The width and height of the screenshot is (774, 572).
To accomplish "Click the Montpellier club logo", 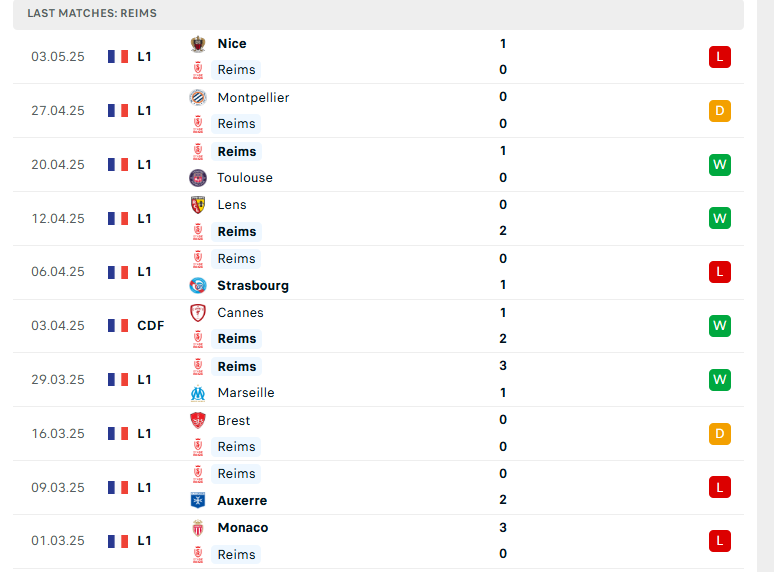I will (198, 97).
